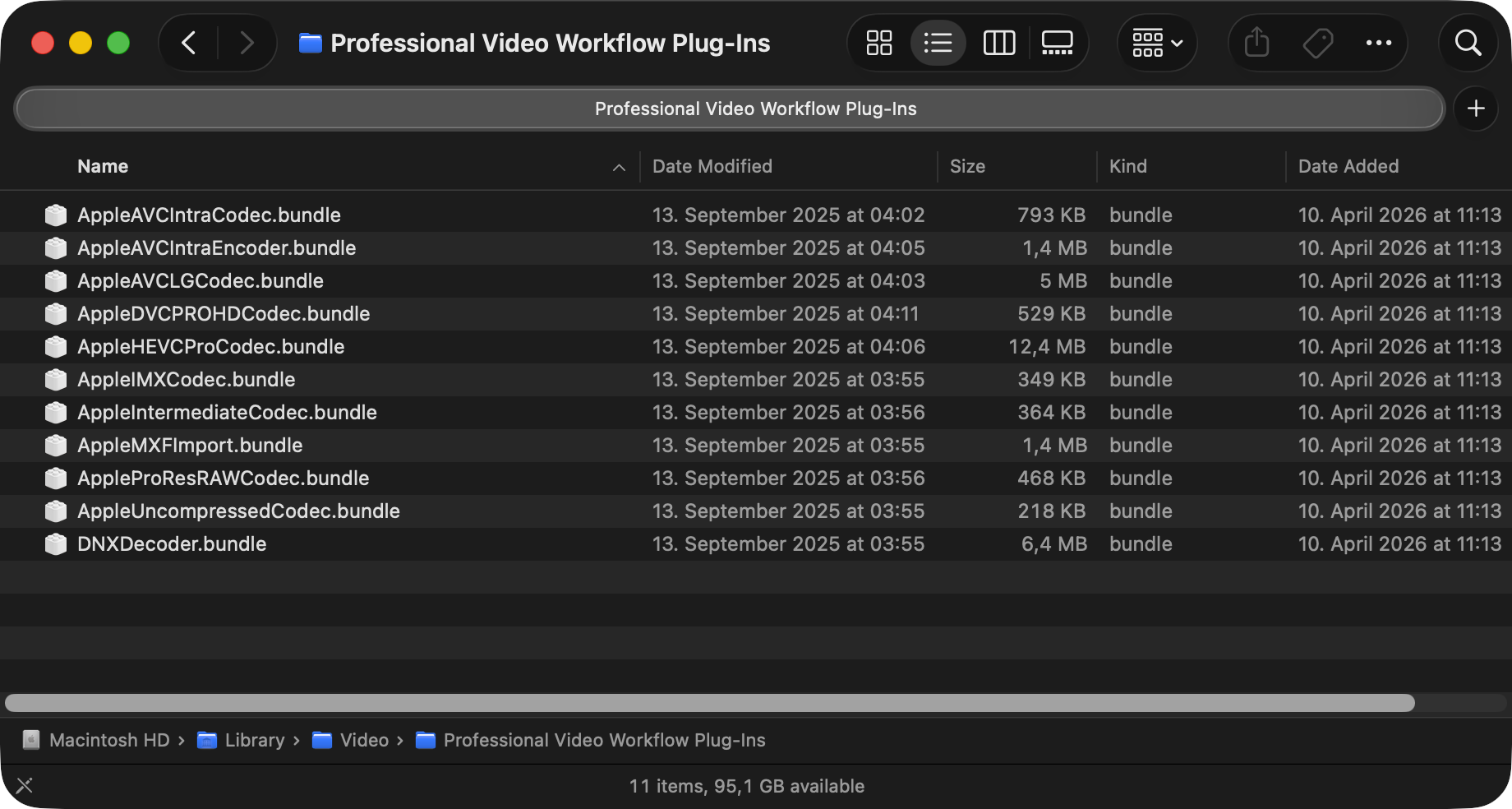Click the AppleAVCIntraEncoder.bundle file name

[217, 248]
